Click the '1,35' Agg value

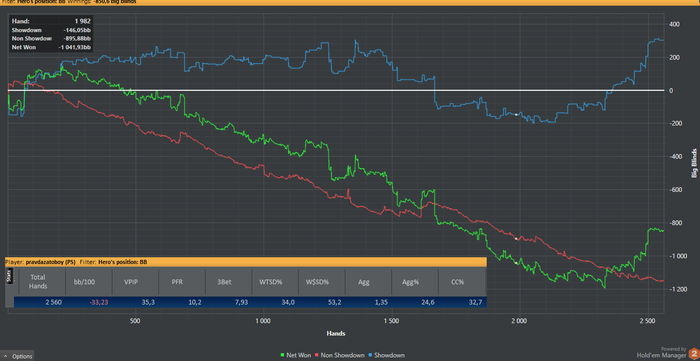[381, 302]
